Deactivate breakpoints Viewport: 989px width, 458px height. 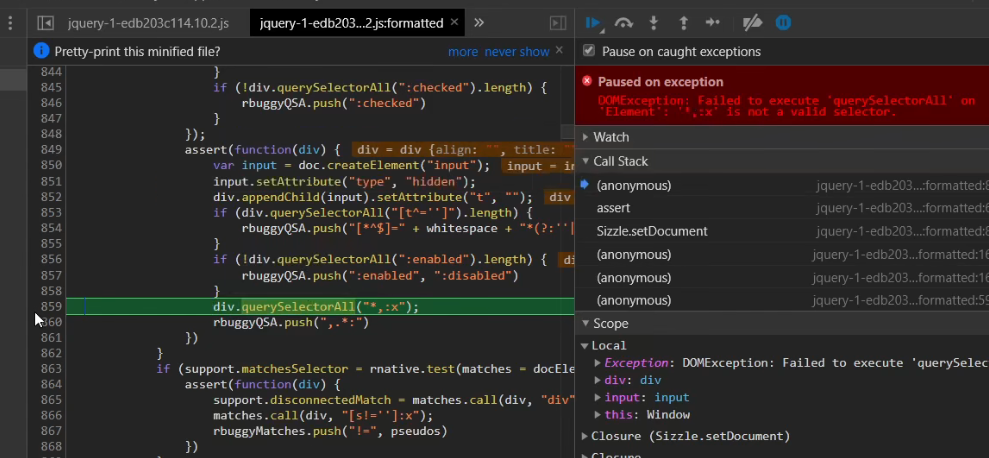tap(753, 22)
